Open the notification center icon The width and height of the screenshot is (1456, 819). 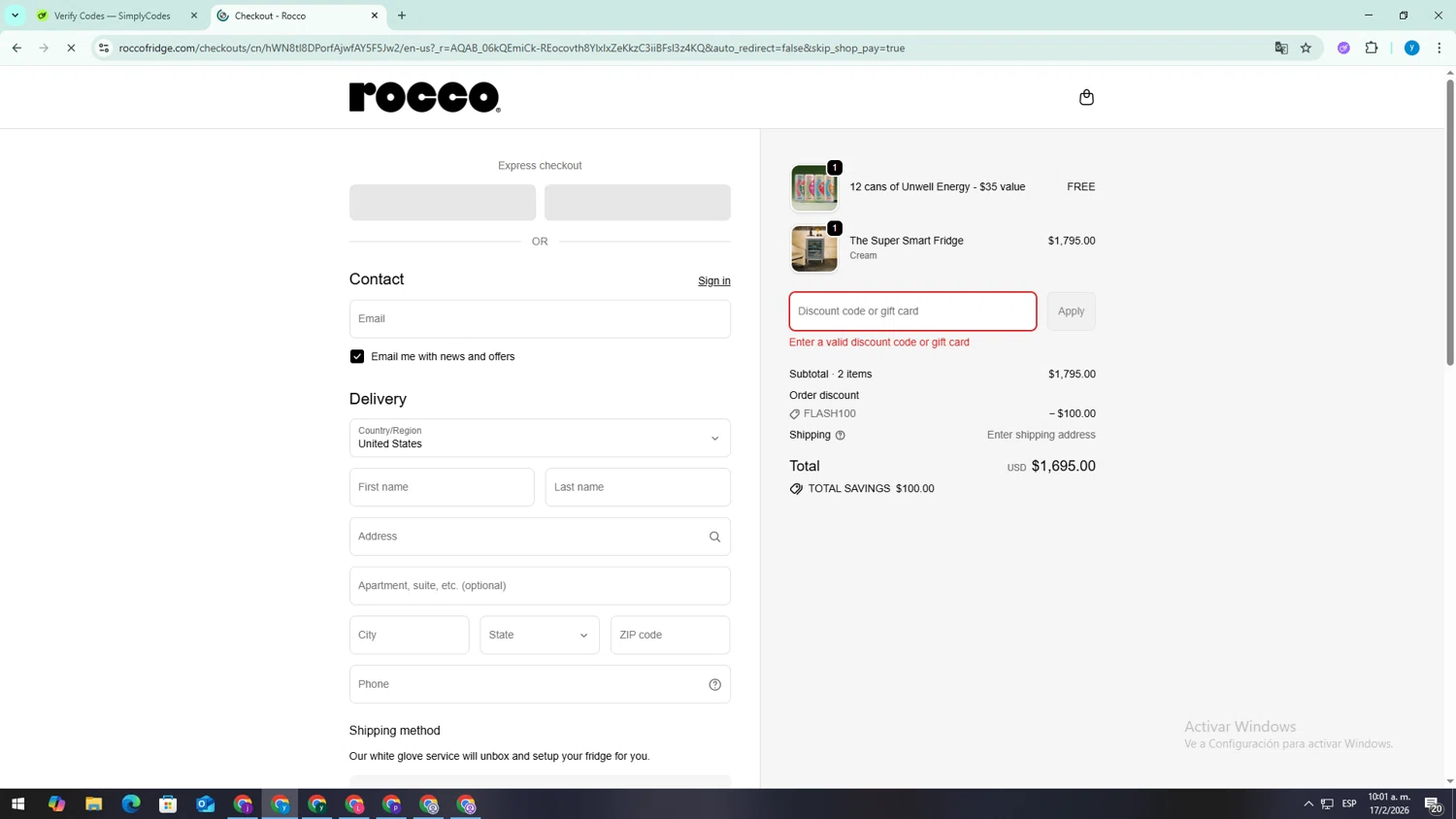pos(1433,804)
